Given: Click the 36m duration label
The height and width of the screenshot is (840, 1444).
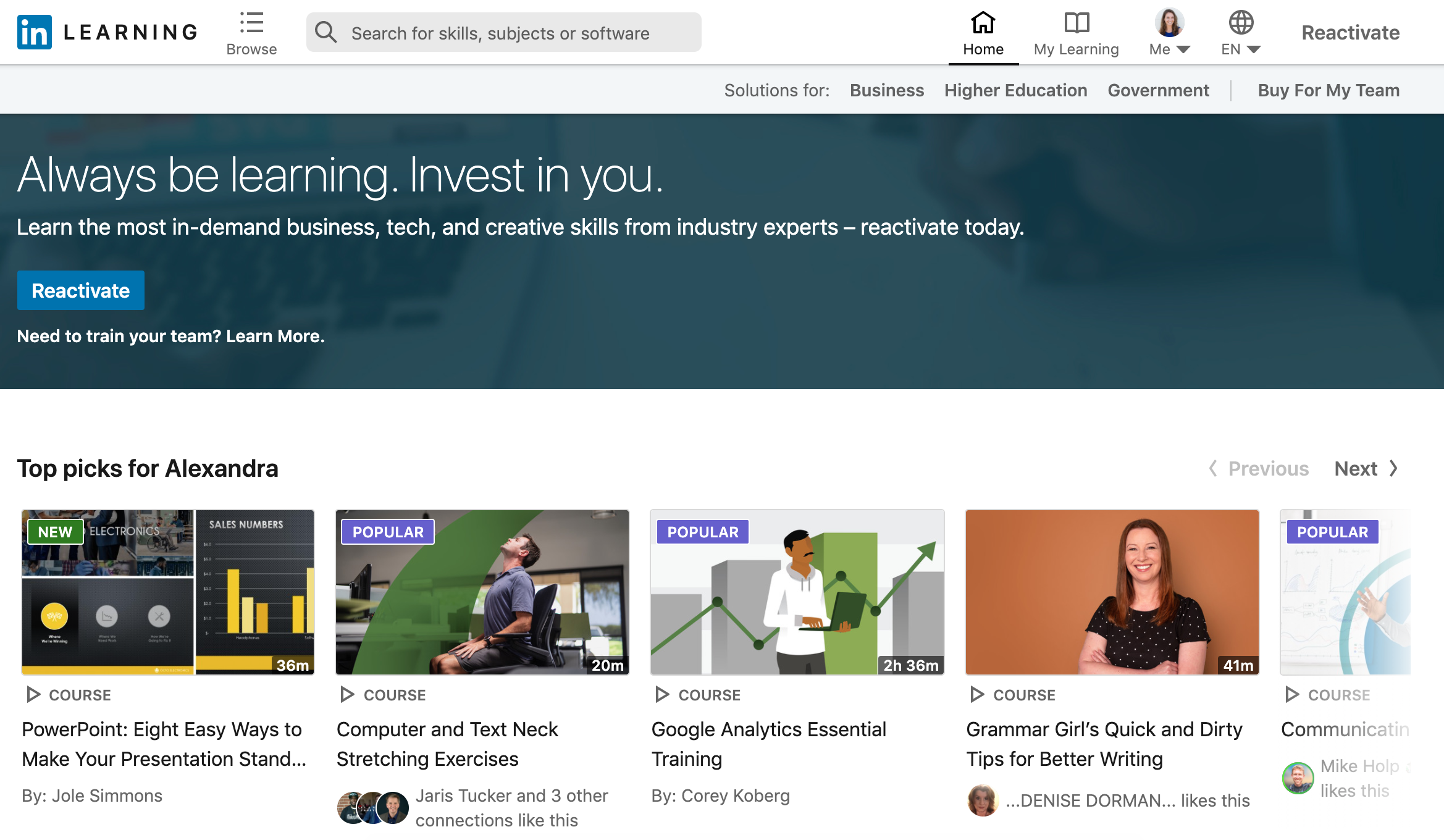Looking at the screenshot, I should (x=293, y=665).
